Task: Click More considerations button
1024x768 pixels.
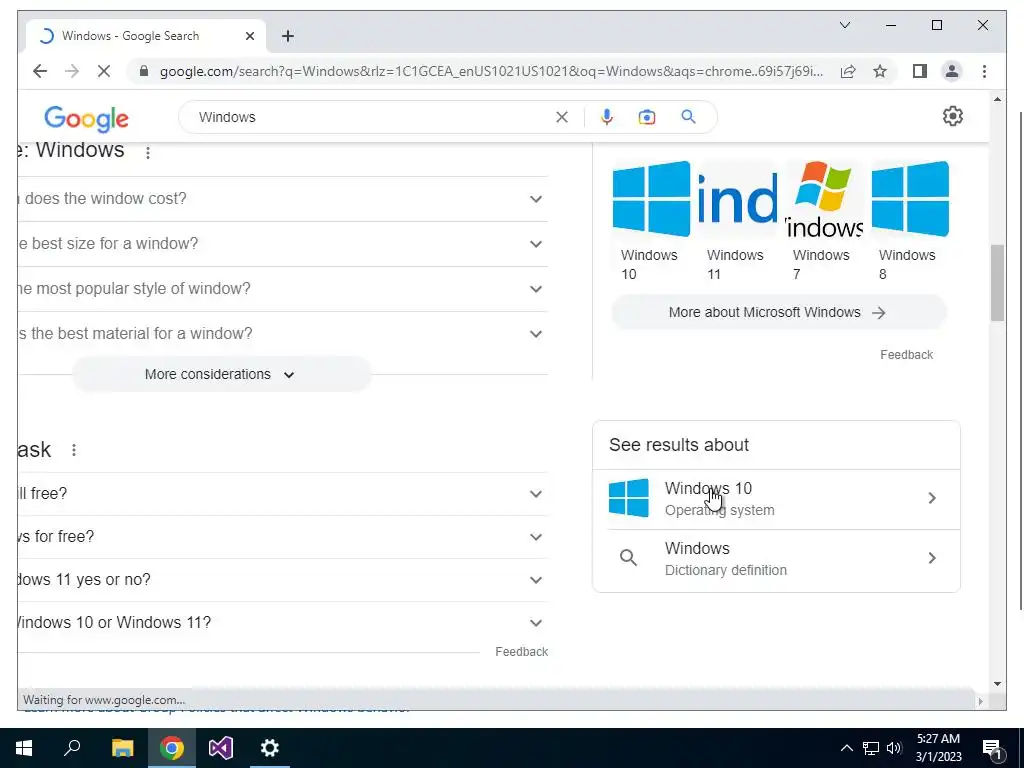Action: coord(221,374)
